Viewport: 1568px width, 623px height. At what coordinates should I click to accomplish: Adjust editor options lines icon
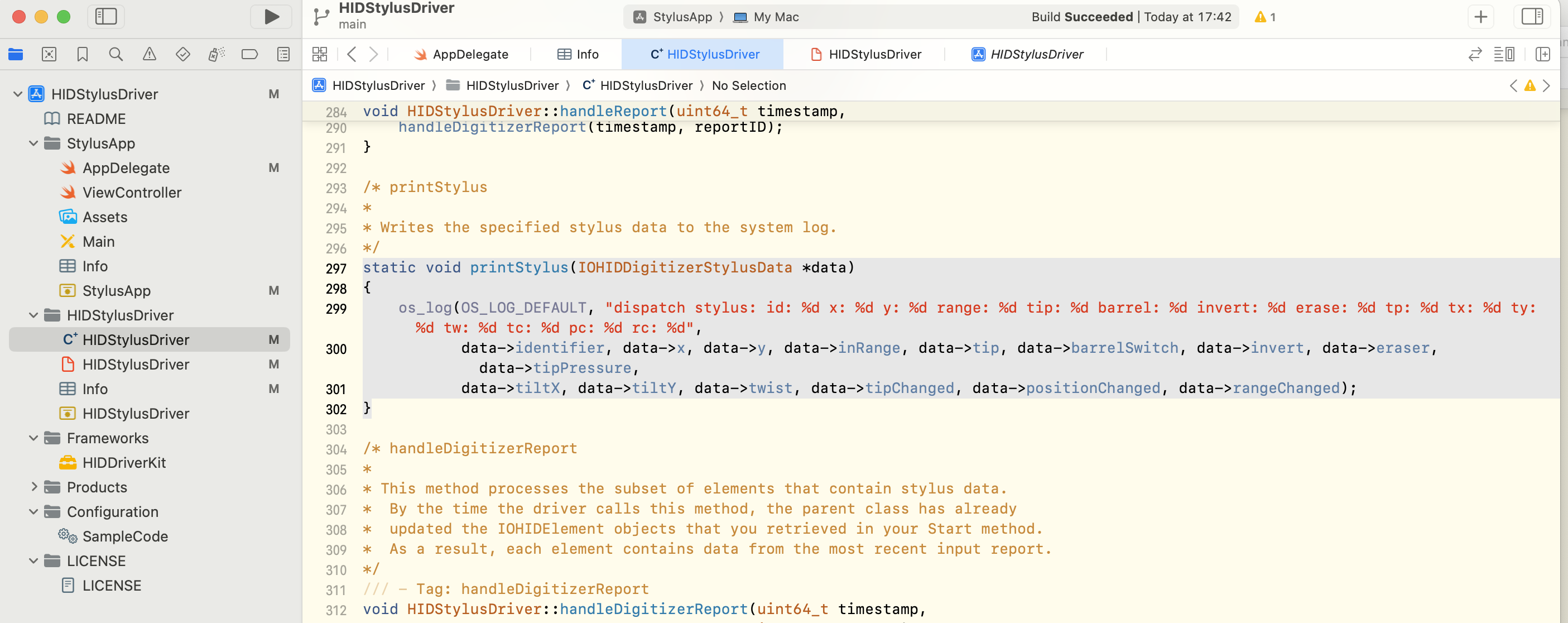pos(1504,55)
